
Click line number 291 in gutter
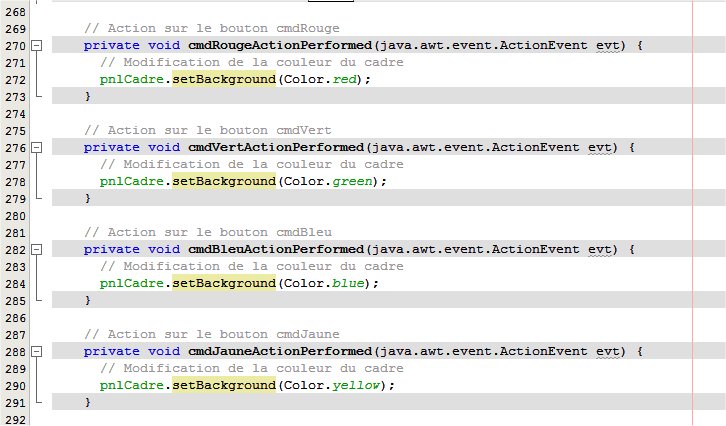(x=15, y=402)
